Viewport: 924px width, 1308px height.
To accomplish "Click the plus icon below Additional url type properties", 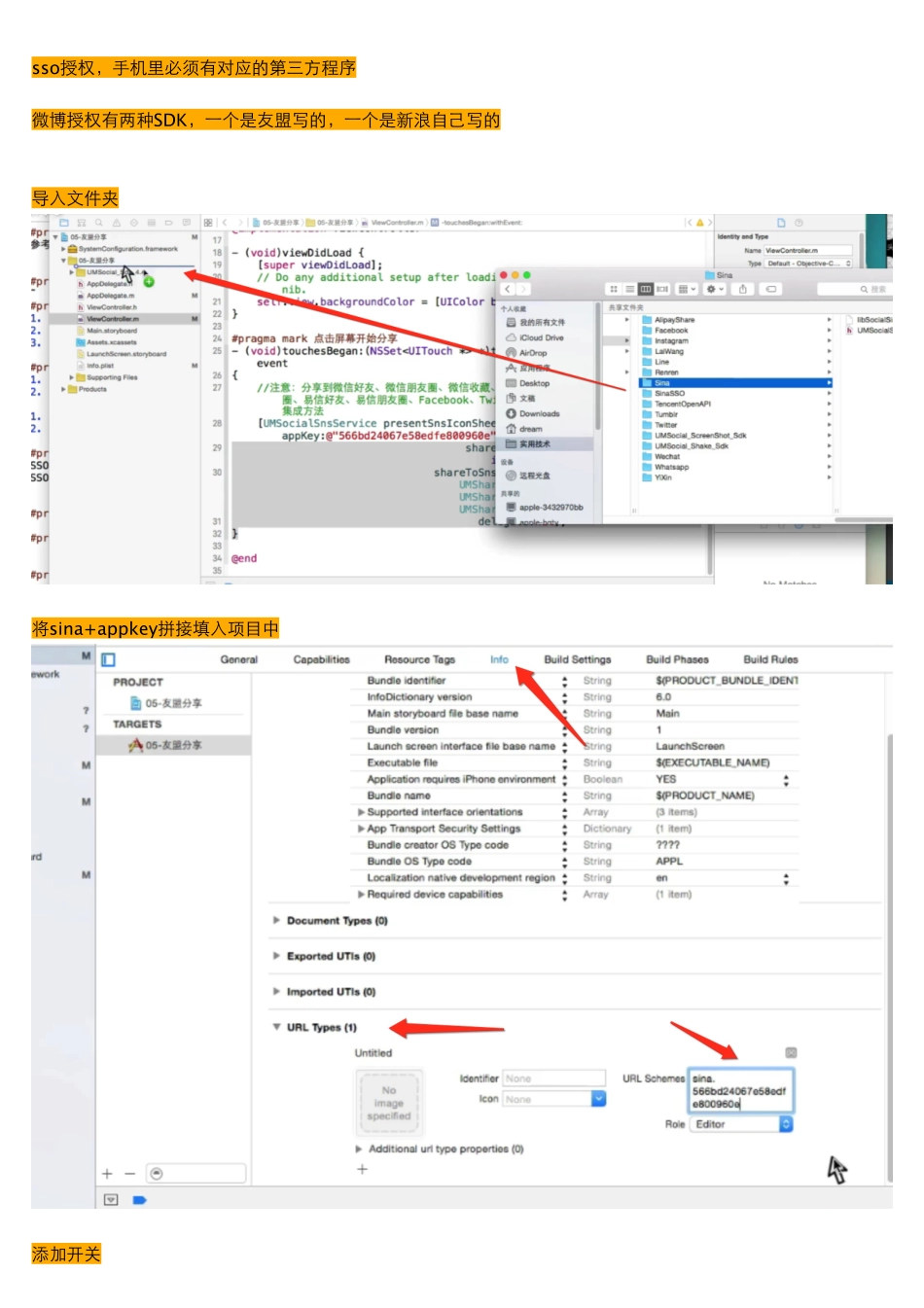I will [362, 1169].
